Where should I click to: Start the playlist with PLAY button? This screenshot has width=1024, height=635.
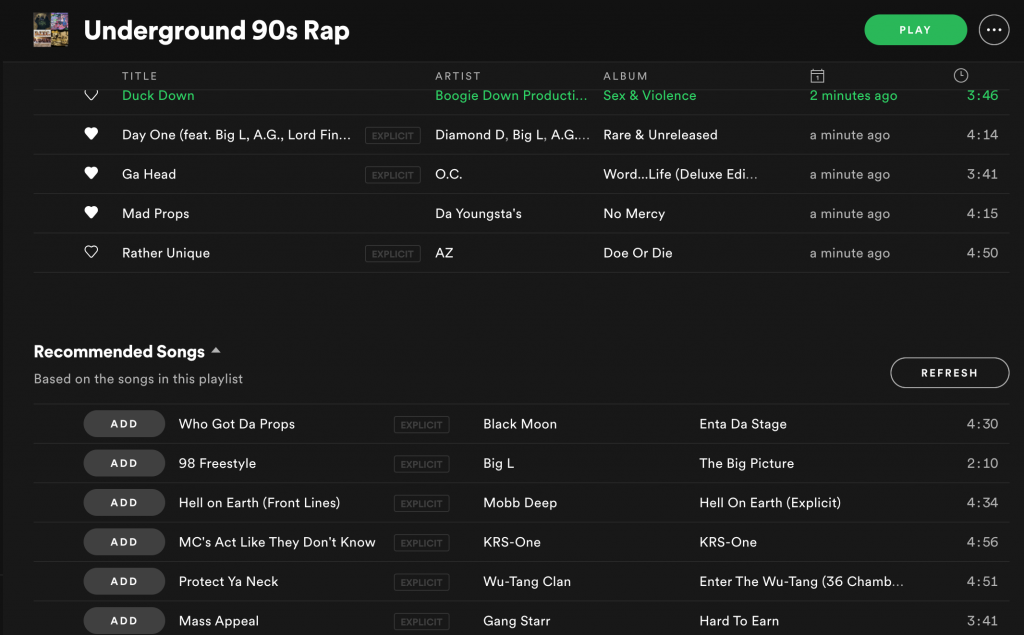pyautogui.click(x=915, y=30)
